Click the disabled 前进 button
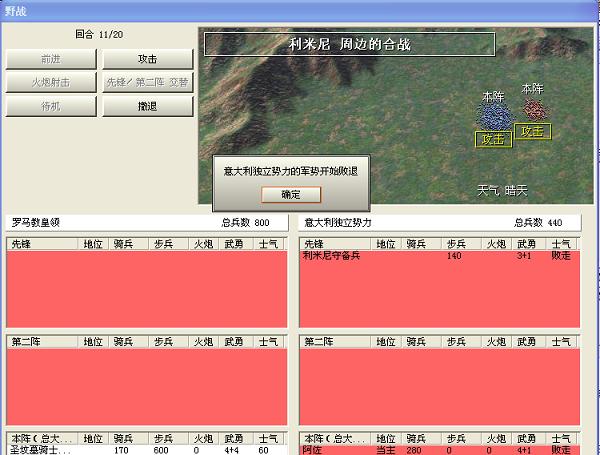This screenshot has width=600, height=455. (x=51, y=59)
